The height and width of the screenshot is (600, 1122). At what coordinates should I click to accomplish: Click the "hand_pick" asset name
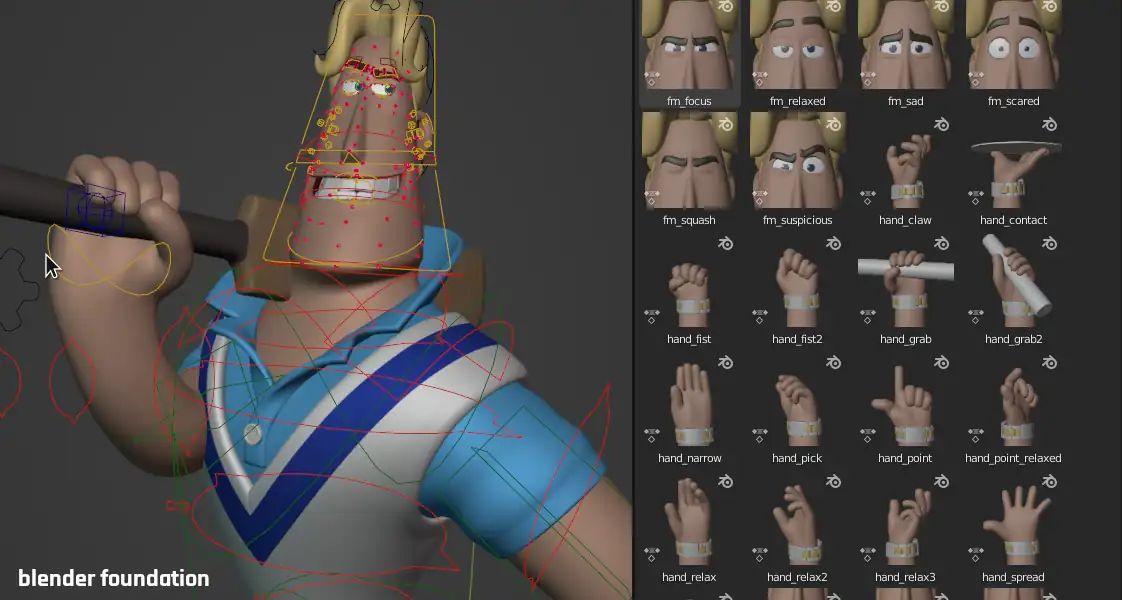pyautogui.click(x=797, y=458)
